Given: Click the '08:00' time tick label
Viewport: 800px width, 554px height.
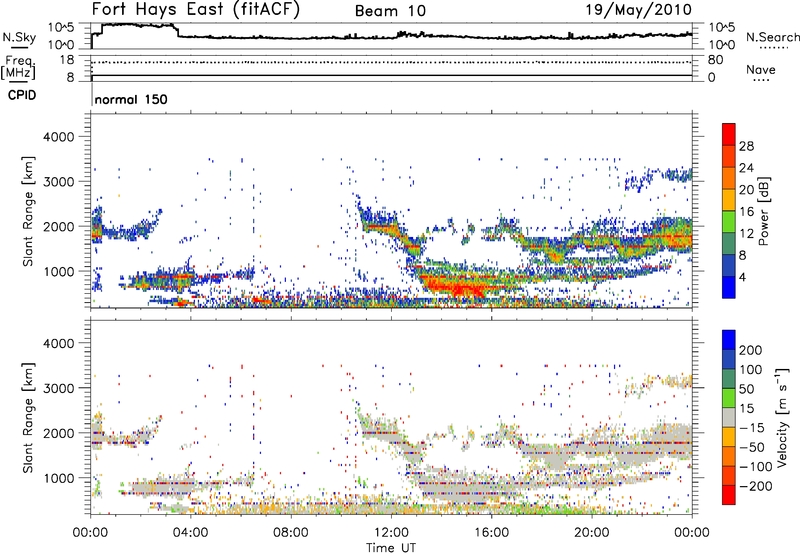Looking at the screenshot, I should pos(291,533).
